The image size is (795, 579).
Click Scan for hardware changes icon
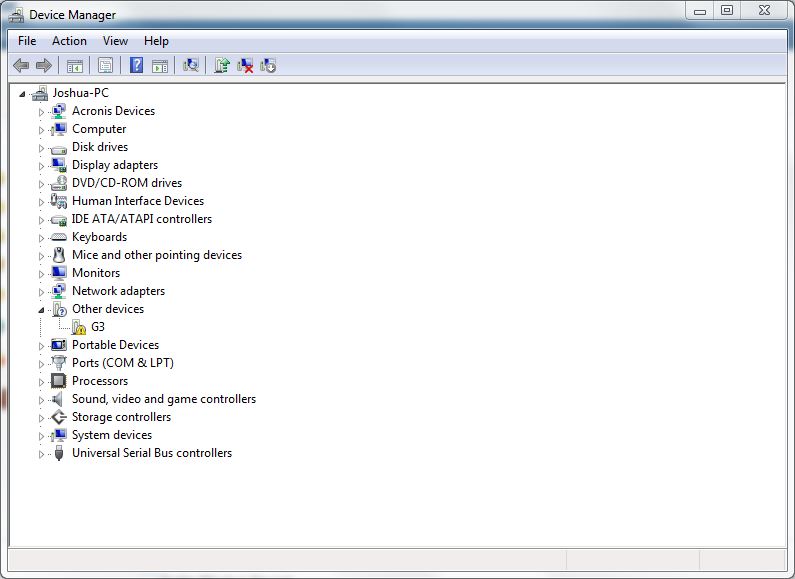coord(191,65)
